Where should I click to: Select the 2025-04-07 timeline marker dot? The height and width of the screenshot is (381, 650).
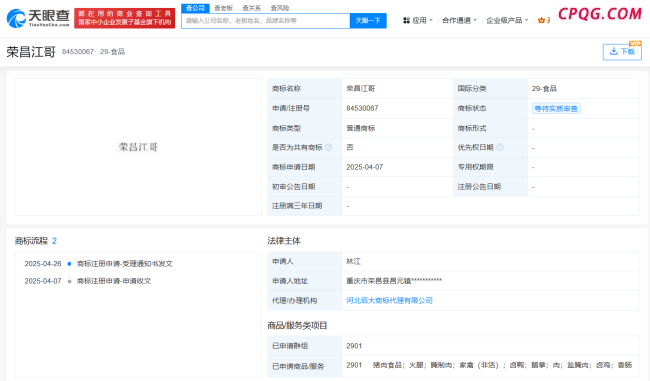tap(69, 281)
